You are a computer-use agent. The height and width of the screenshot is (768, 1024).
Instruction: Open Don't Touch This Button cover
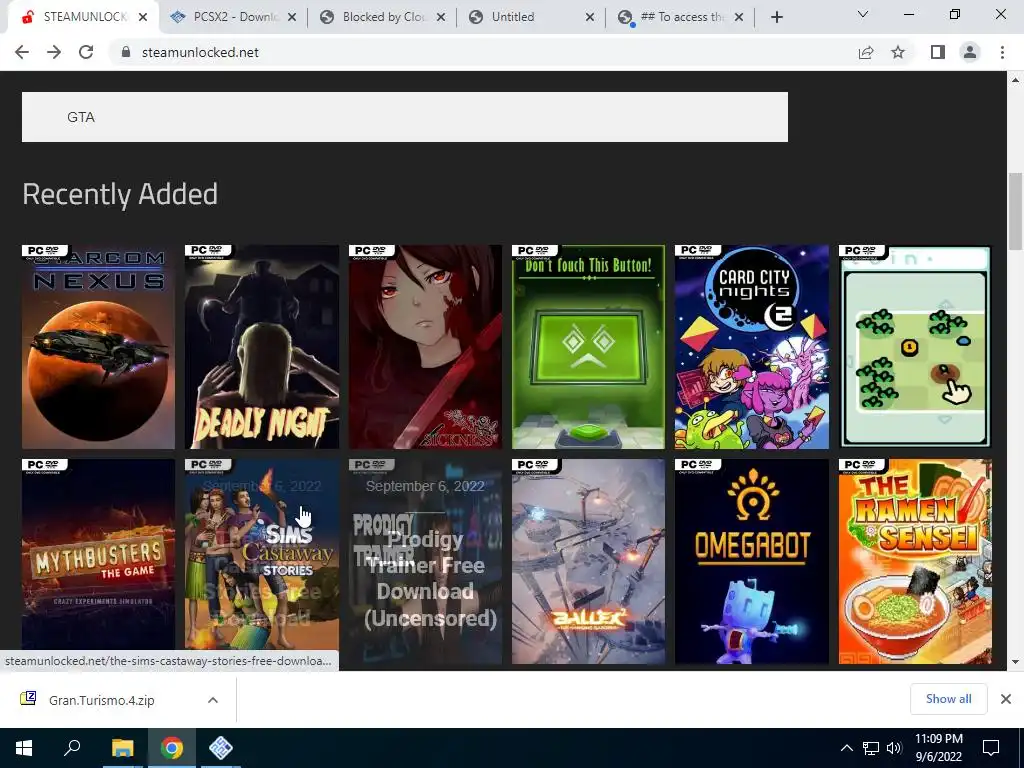pyautogui.click(x=588, y=347)
